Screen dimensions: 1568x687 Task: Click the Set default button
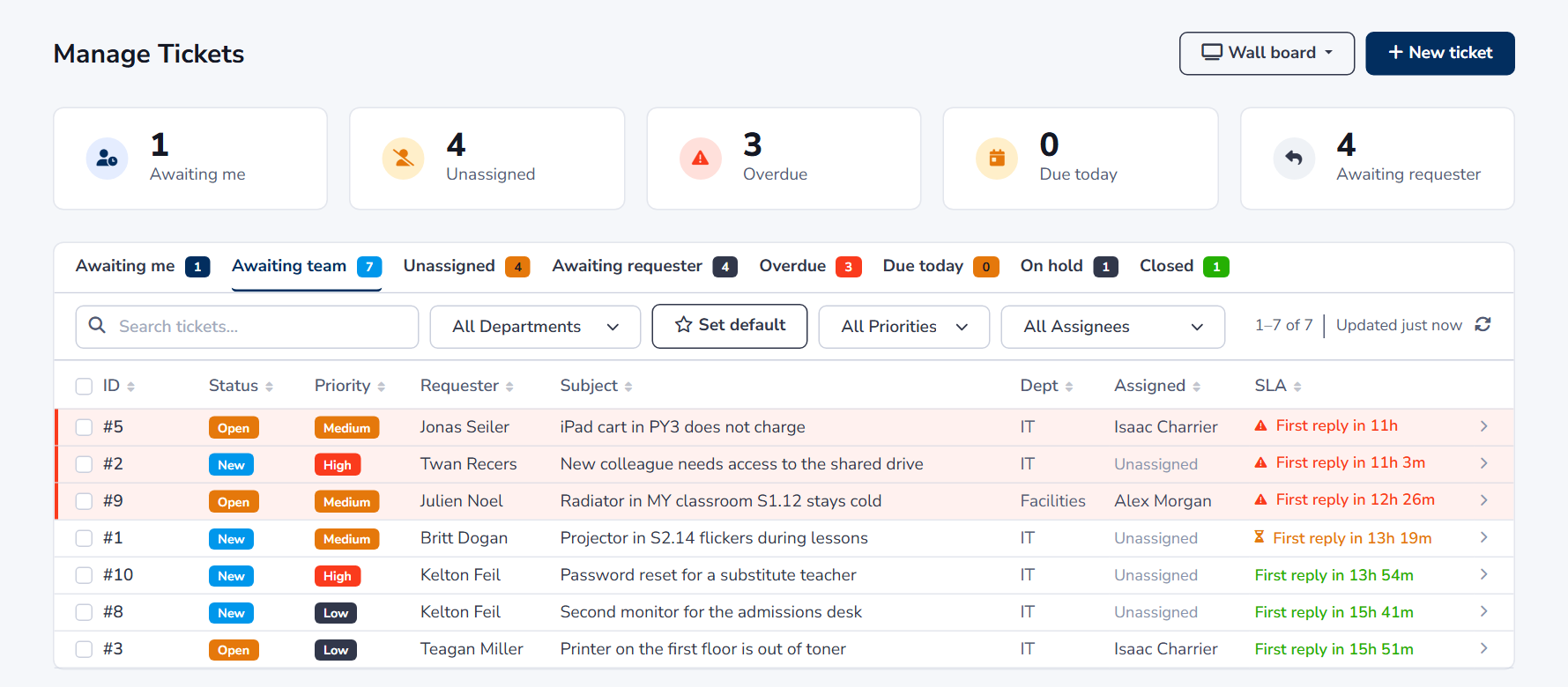(729, 326)
